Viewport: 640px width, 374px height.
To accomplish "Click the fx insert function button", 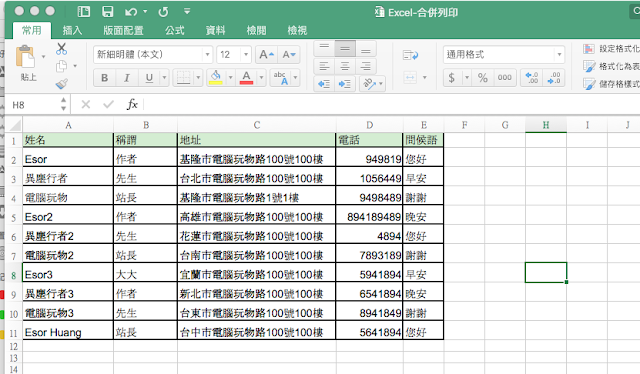I will (132, 105).
